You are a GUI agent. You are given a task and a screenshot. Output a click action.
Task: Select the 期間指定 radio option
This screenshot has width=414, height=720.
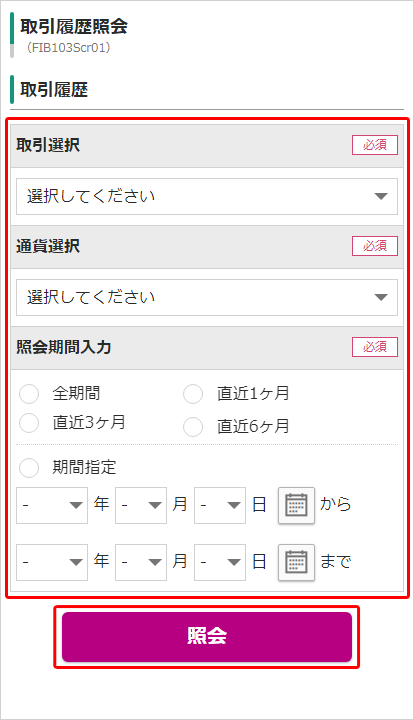coord(29,468)
